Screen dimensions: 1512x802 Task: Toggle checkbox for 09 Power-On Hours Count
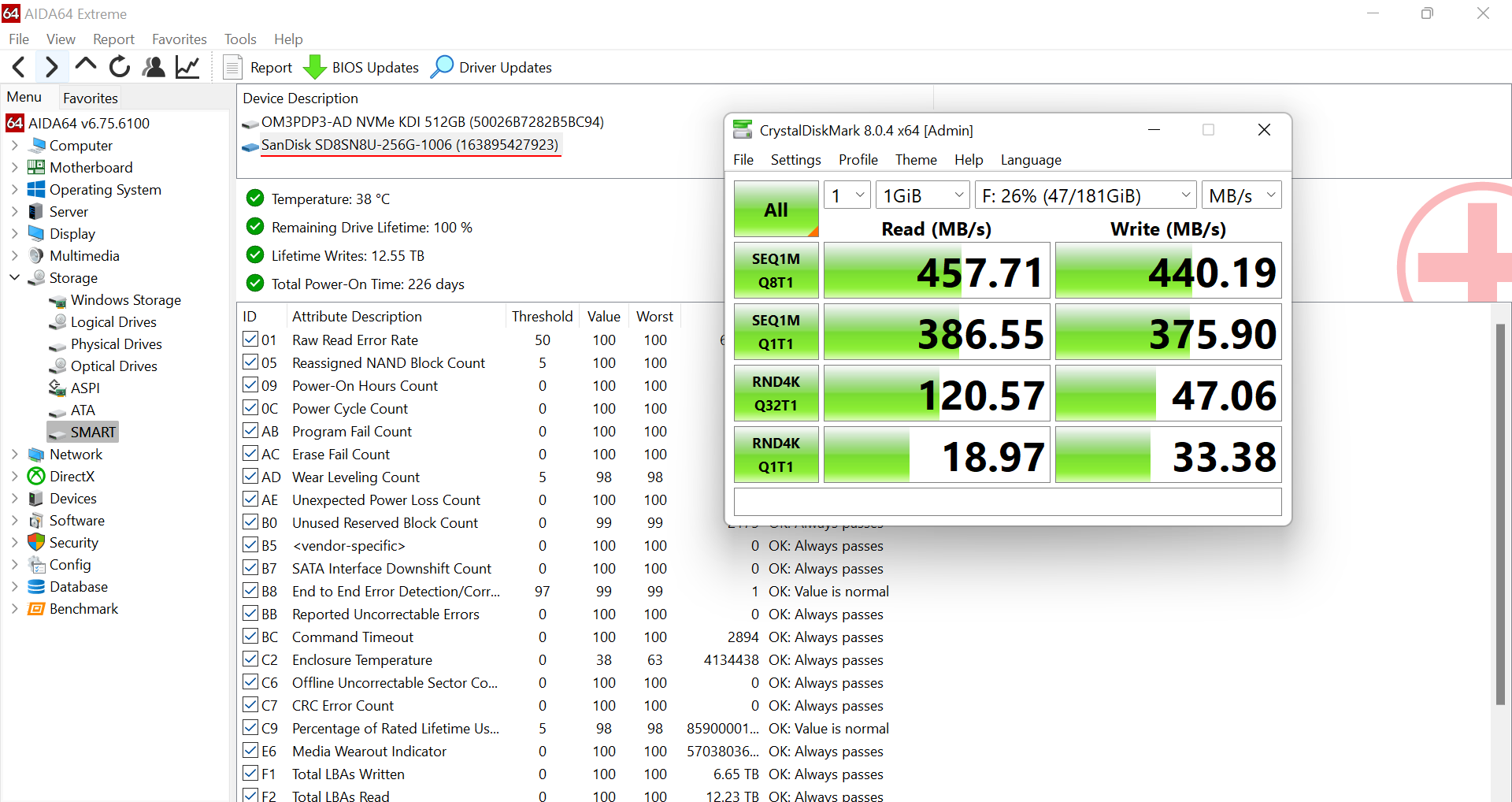(250, 385)
